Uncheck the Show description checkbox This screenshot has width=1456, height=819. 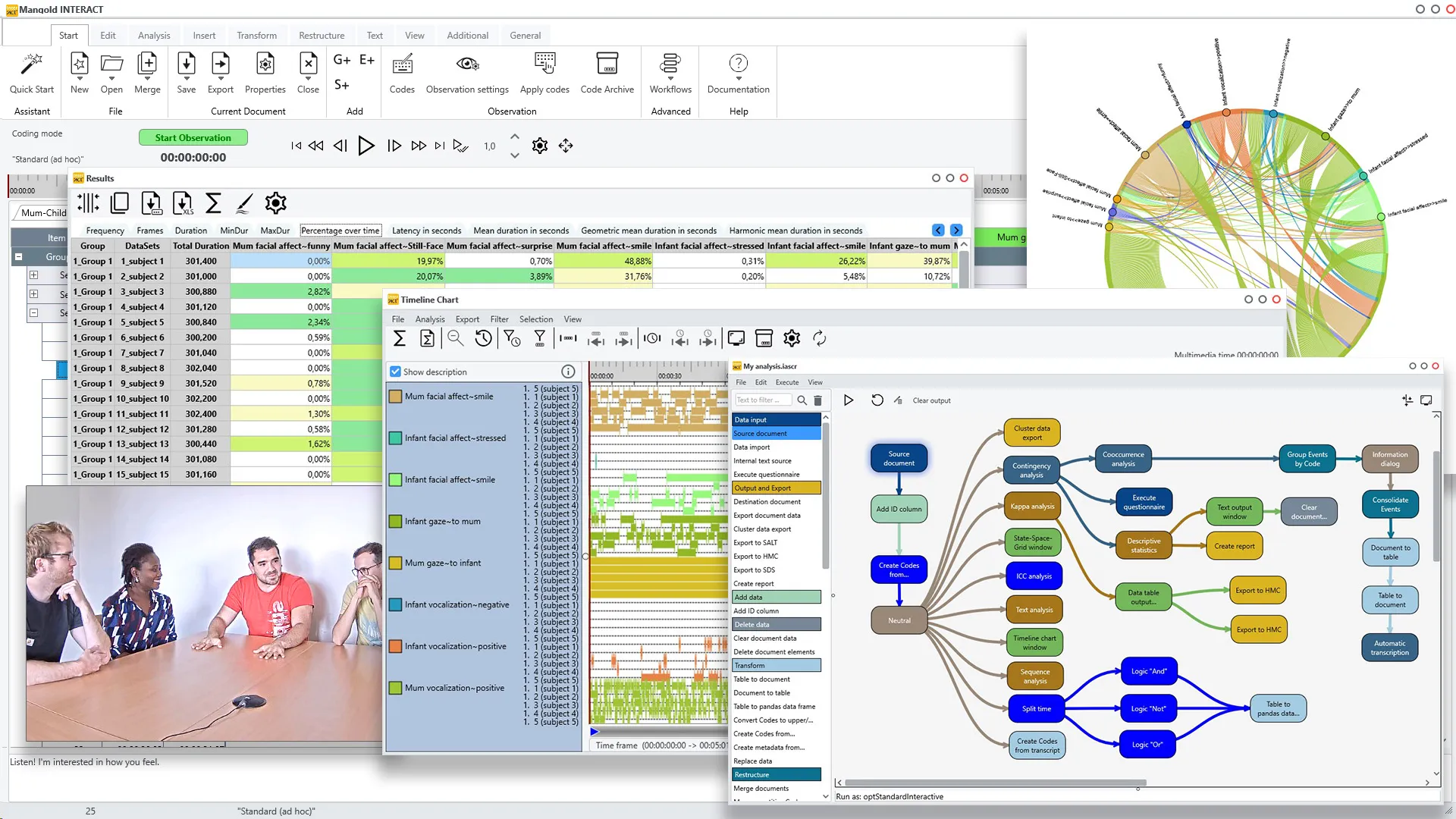click(395, 372)
